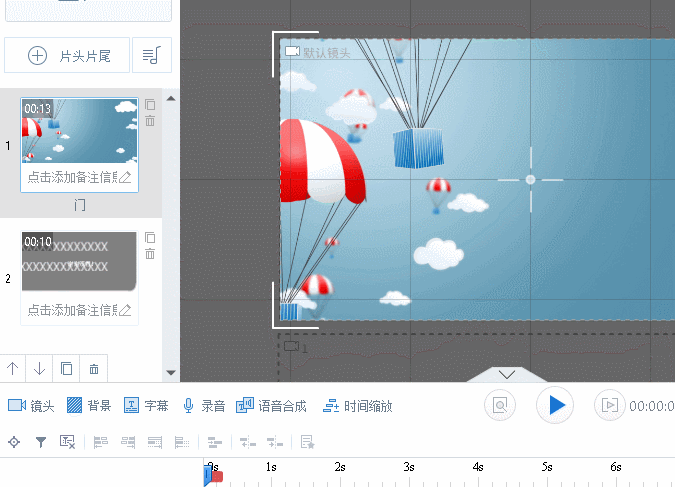Click the round preview magnifier button
The image size is (675, 487).
[x=500, y=405]
